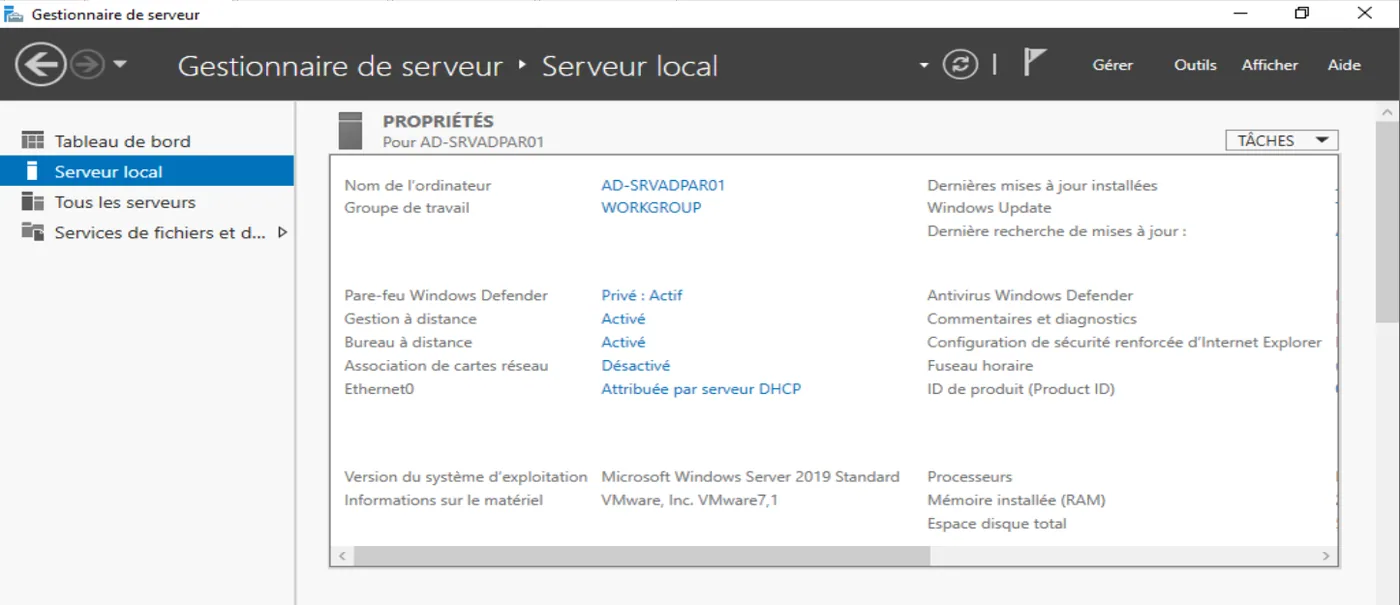Open the navigation history dropdown arrow

tap(120, 65)
